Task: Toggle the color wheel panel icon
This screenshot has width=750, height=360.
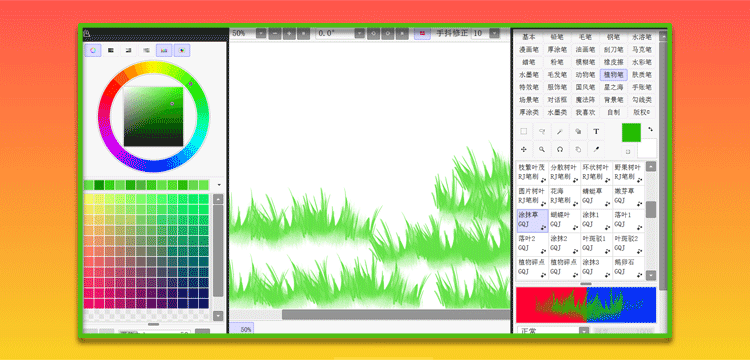Action: [93, 50]
